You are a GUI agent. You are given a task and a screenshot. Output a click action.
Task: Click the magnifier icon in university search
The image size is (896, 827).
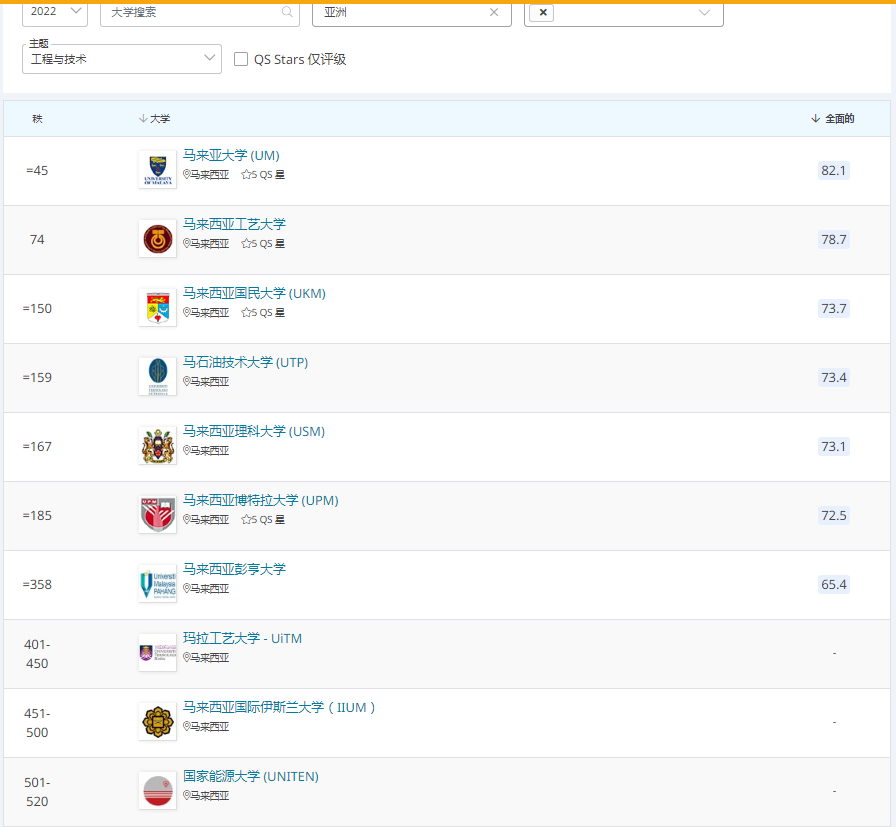(x=287, y=12)
